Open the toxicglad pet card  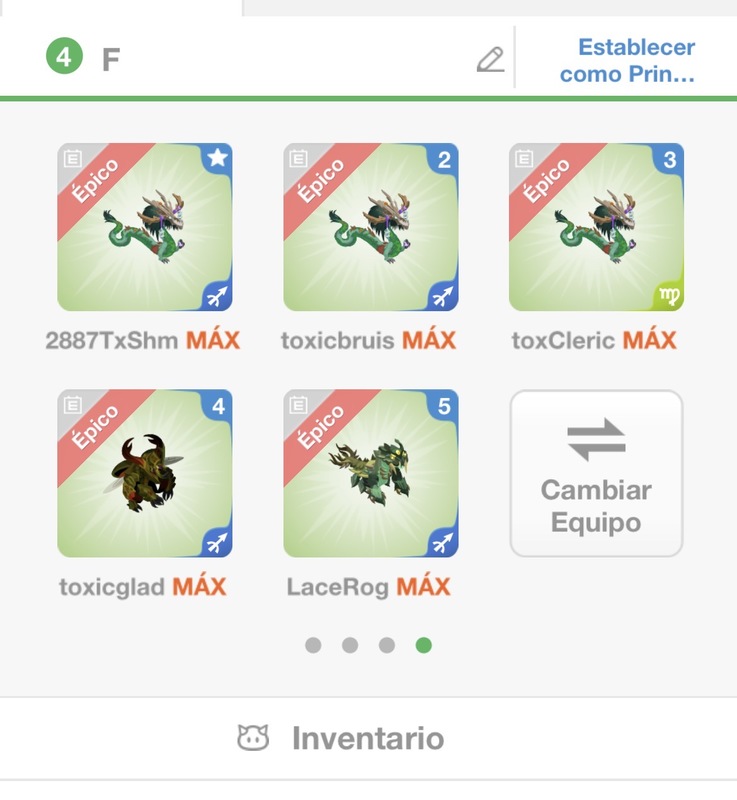click(145, 473)
